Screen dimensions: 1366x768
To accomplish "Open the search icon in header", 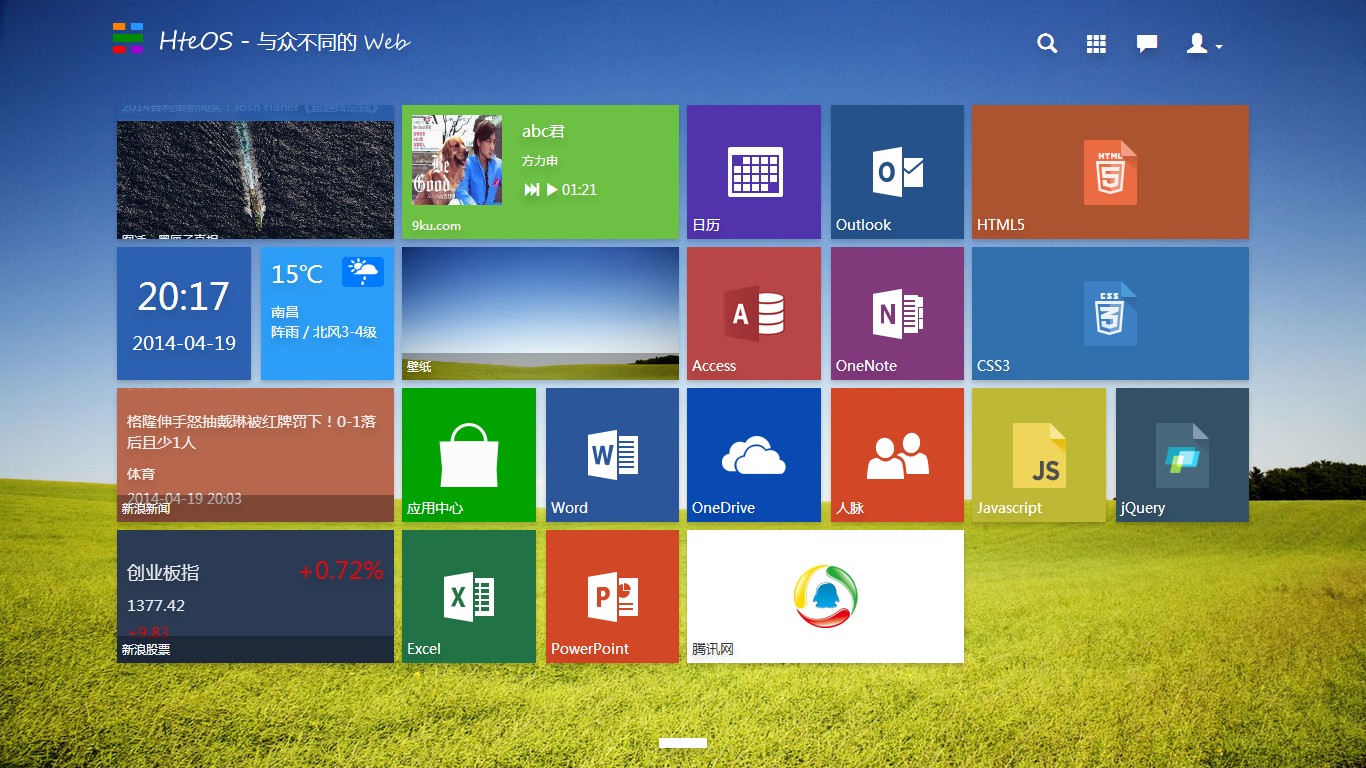I will [x=1047, y=43].
